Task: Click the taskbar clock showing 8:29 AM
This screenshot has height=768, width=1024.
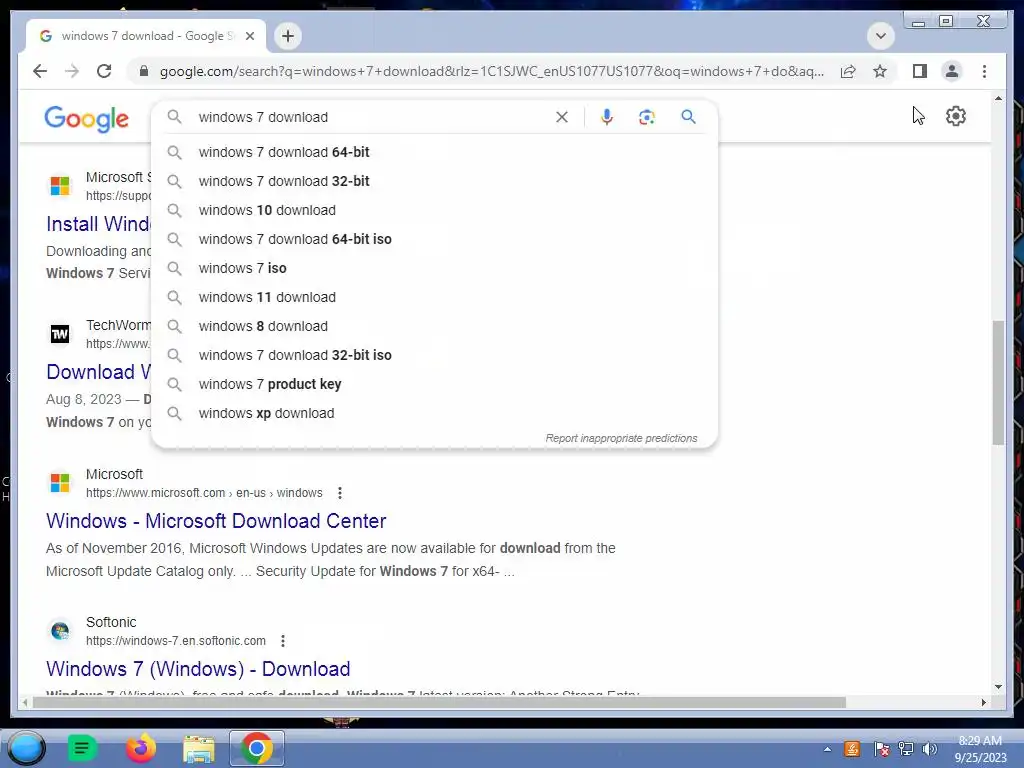Action: coord(980,749)
